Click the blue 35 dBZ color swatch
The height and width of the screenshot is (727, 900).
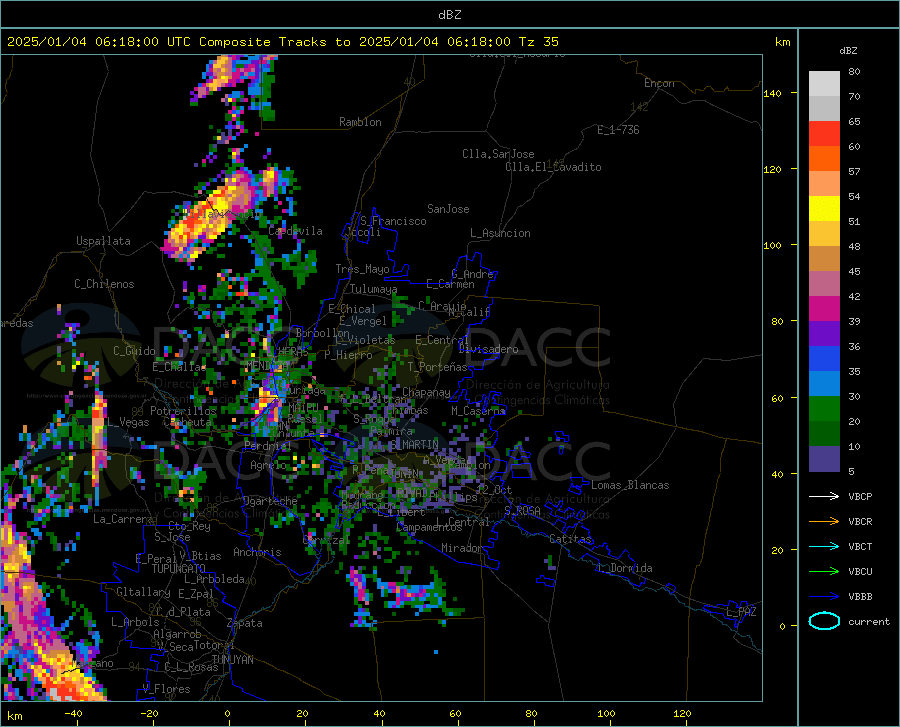point(824,359)
